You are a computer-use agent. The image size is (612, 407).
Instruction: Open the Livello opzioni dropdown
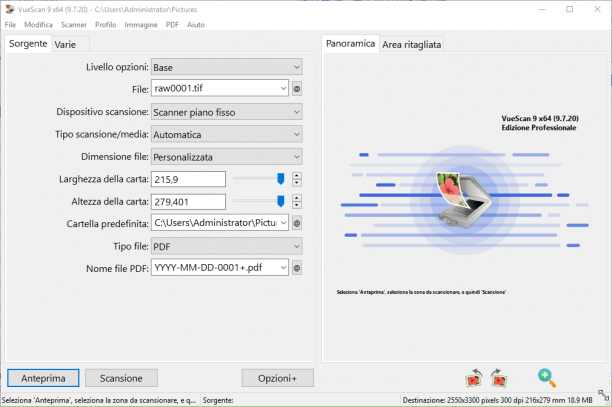pyautogui.click(x=227, y=67)
